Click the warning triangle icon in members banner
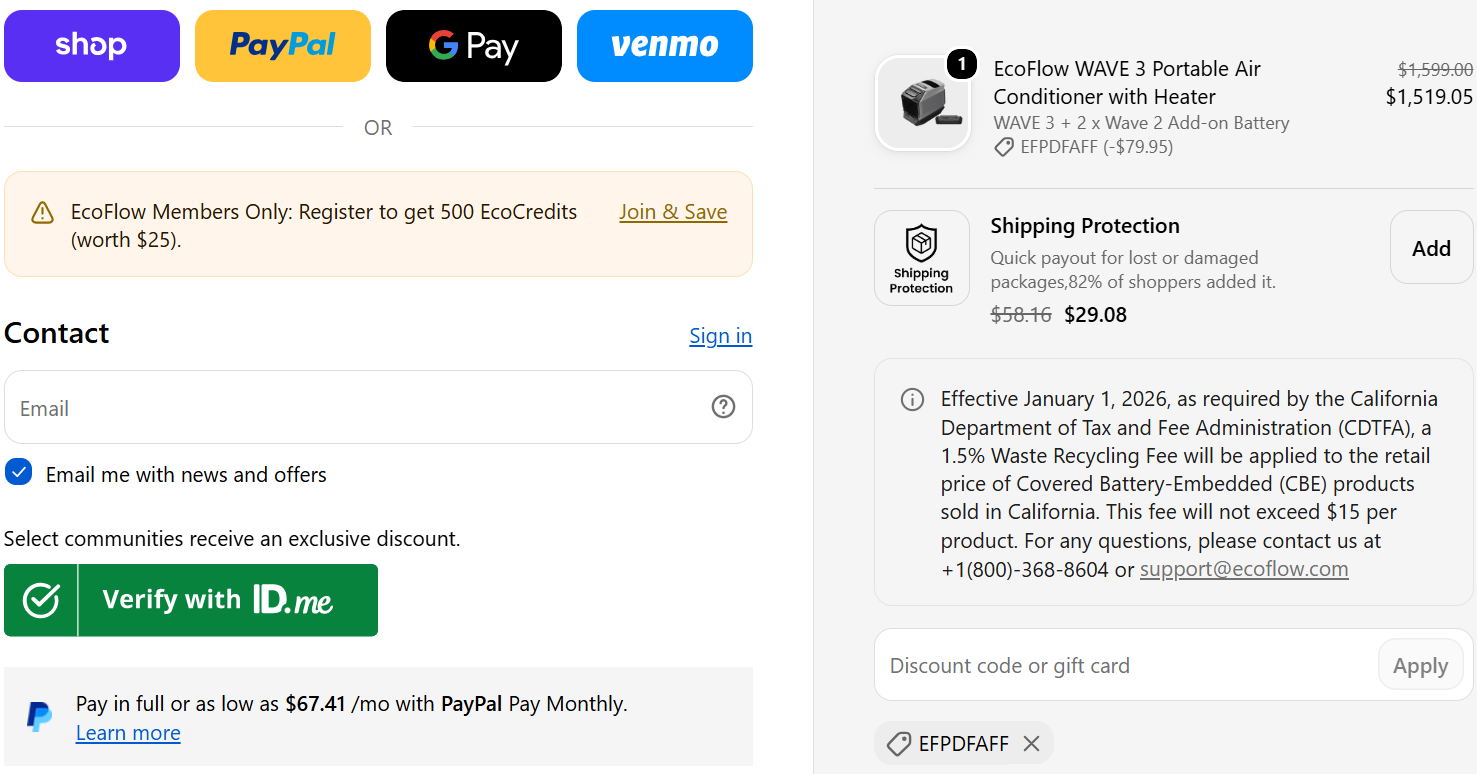The width and height of the screenshot is (1477, 774). click(42, 213)
